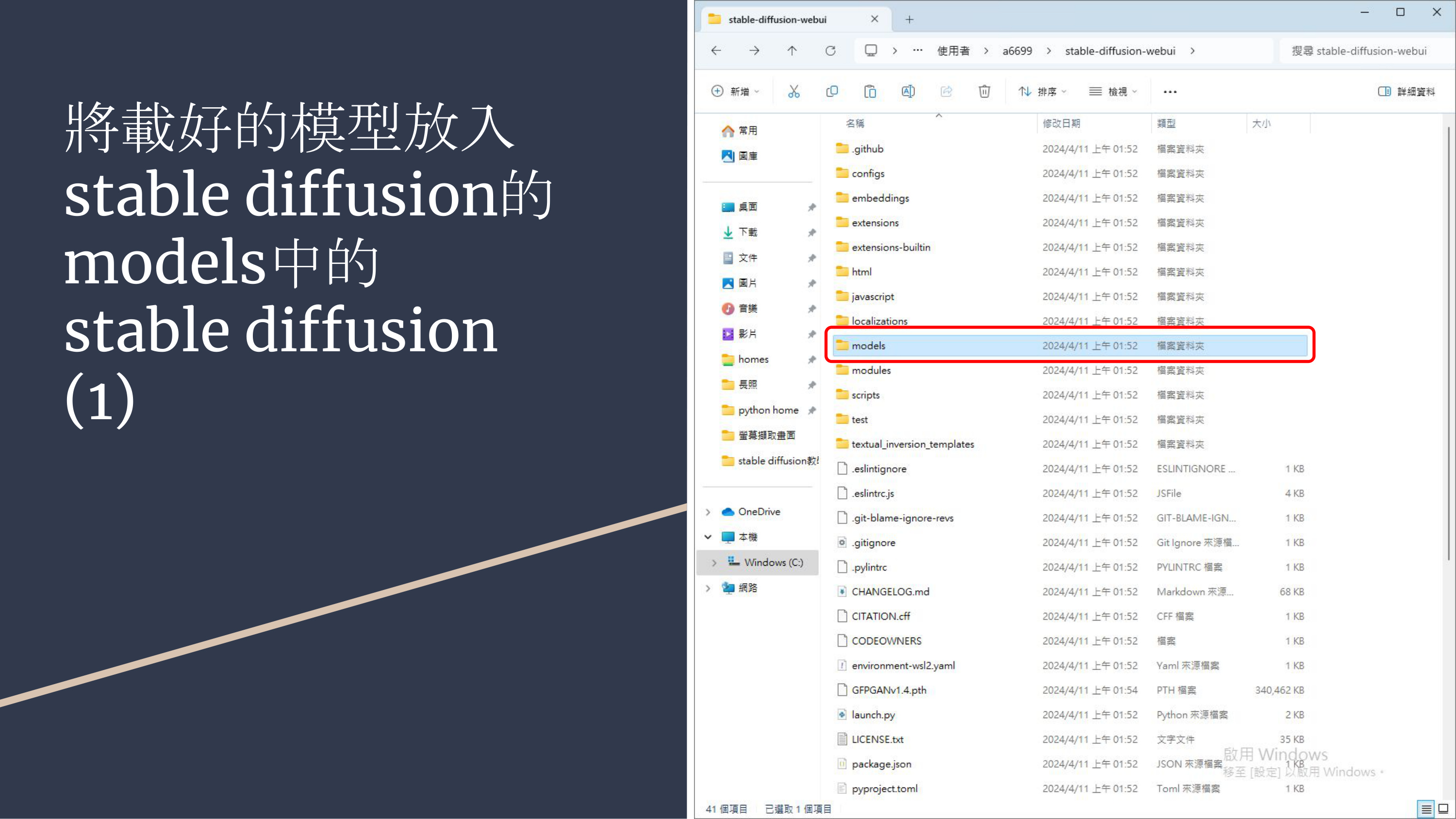Sort by Name (名稱) column header
The width and height of the screenshot is (1456, 819).
pos(855,123)
